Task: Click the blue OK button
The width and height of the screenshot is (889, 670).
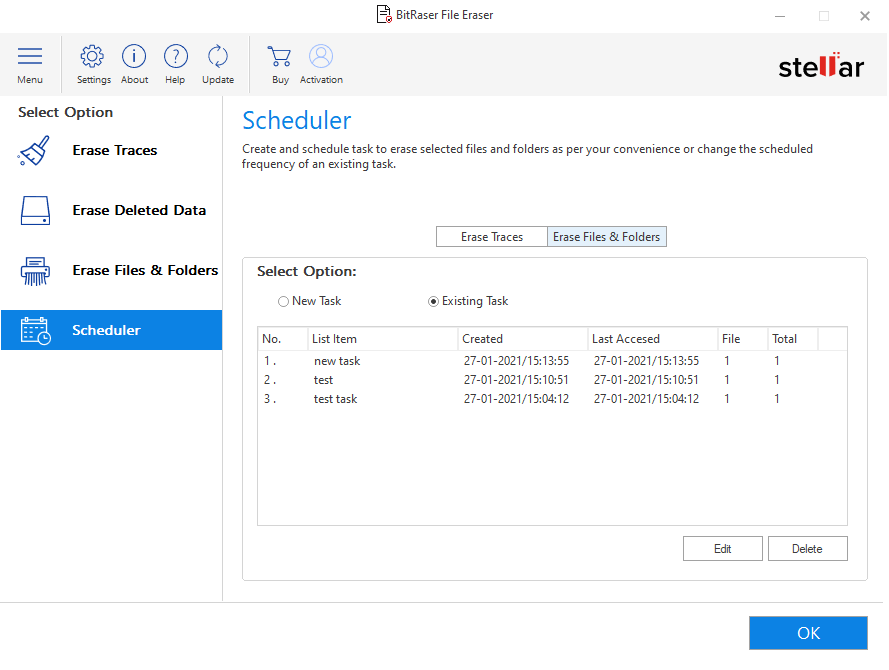Action: point(808,633)
